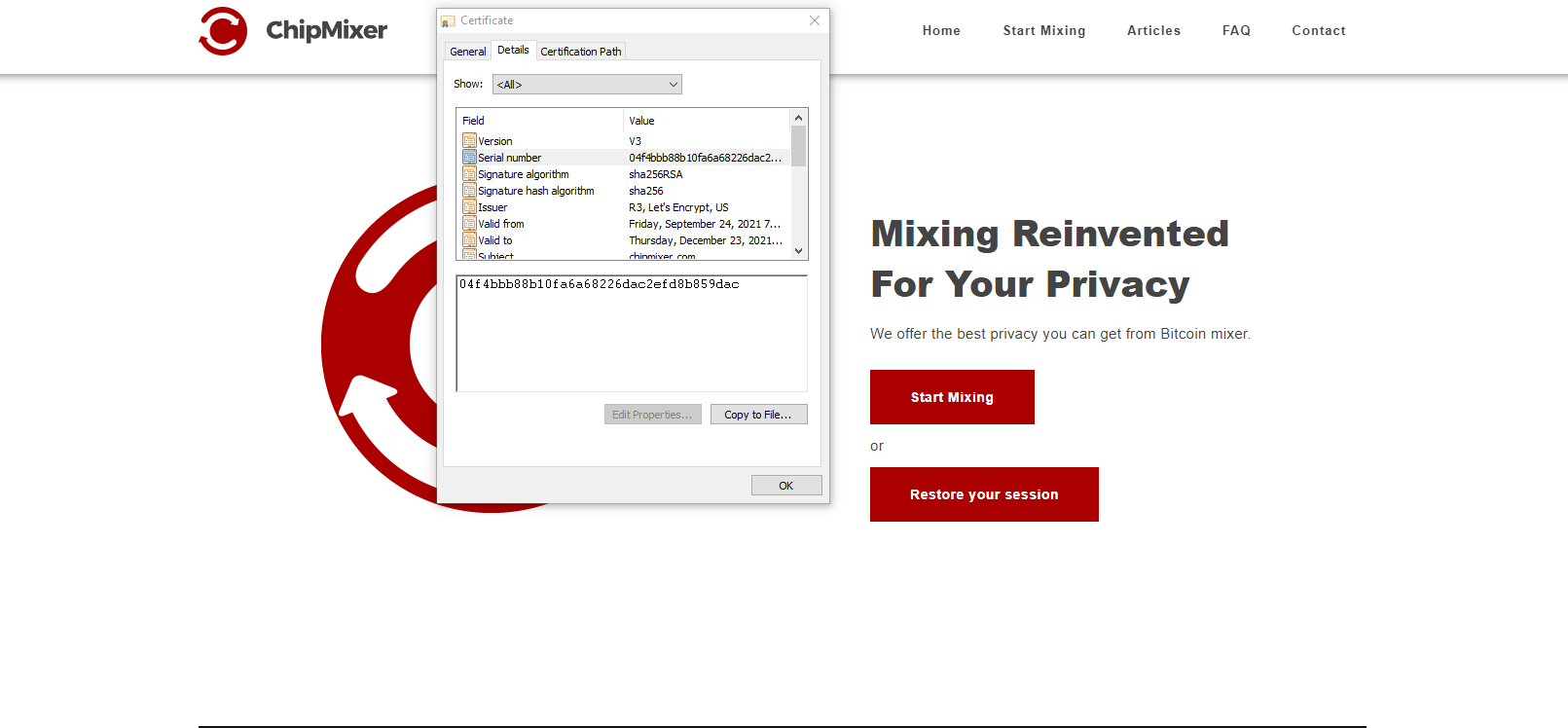Select the Valid from row label

[x=501, y=224]
